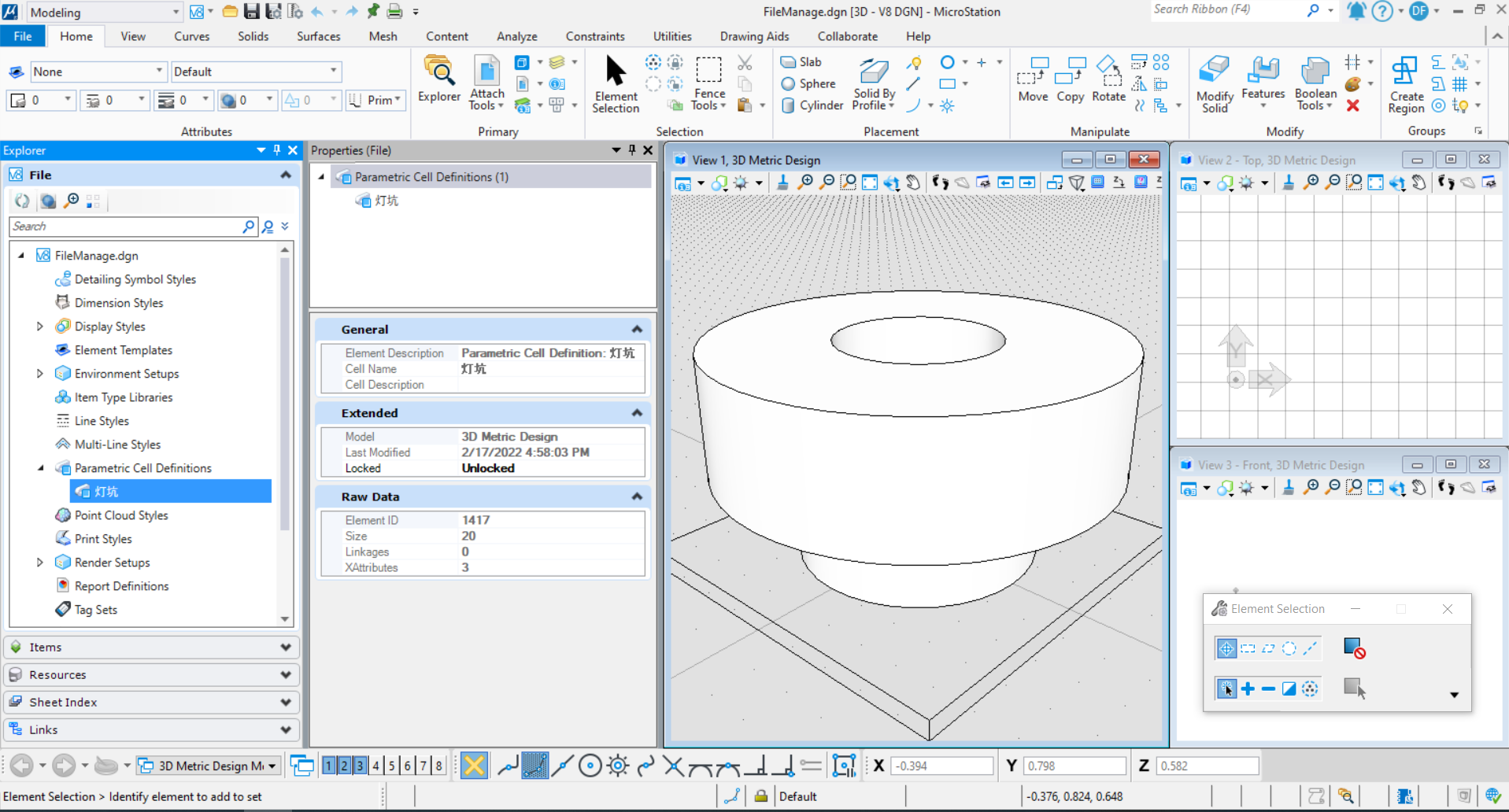Switch to the Surfaces ribbon tab
The width and height of the screenshot is (1509, 812).
[318, 36]
